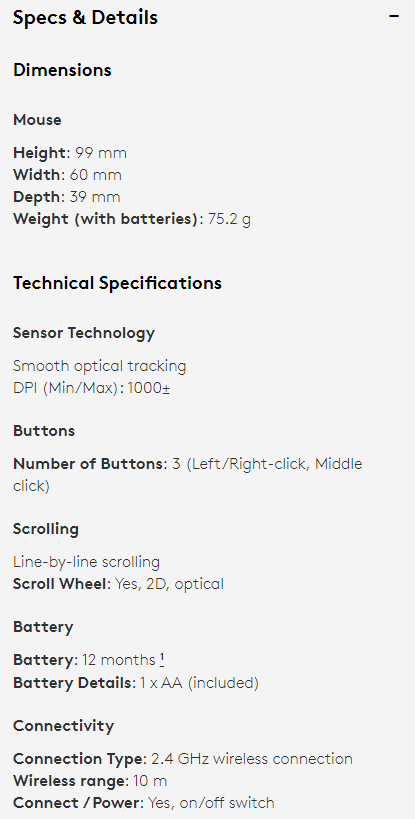Click the Smooth optical tracking text

click(100, 366)
